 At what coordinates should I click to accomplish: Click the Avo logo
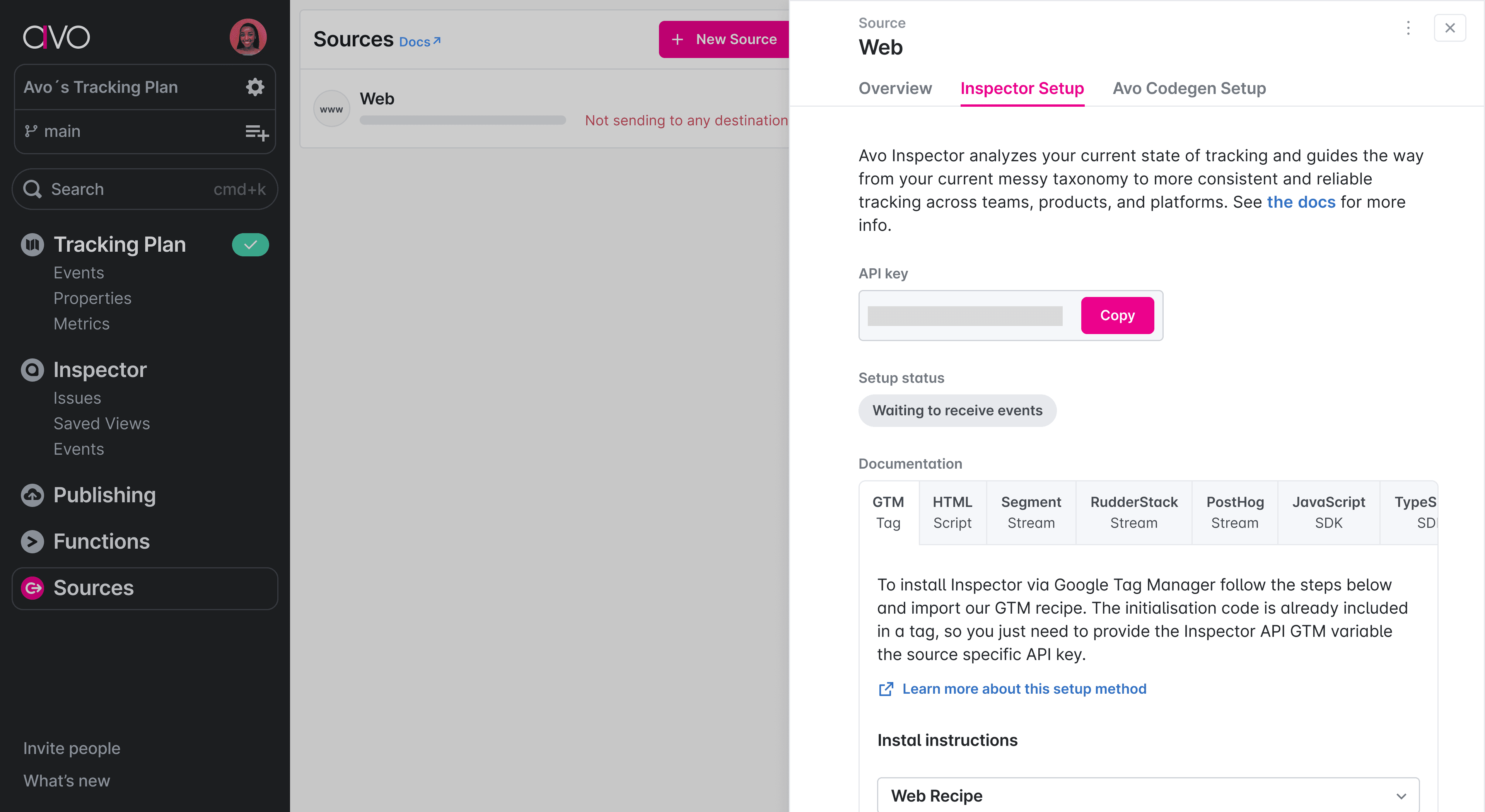point(56,36)
